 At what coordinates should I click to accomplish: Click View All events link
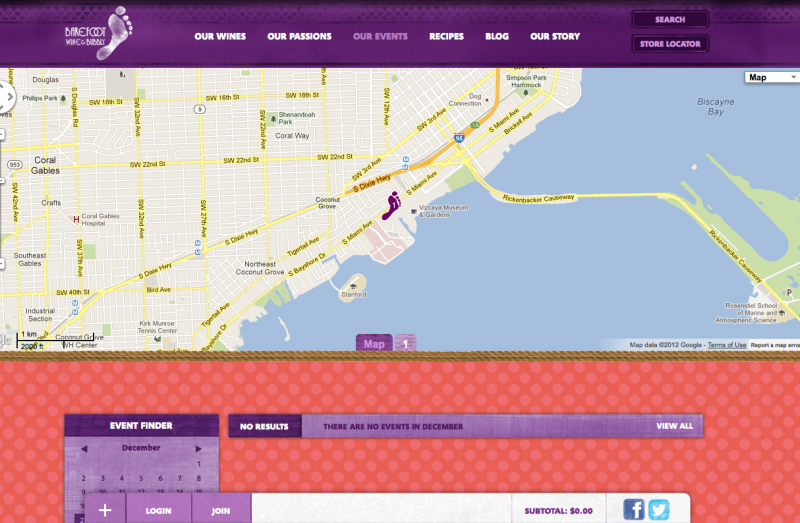pos(674,426)
